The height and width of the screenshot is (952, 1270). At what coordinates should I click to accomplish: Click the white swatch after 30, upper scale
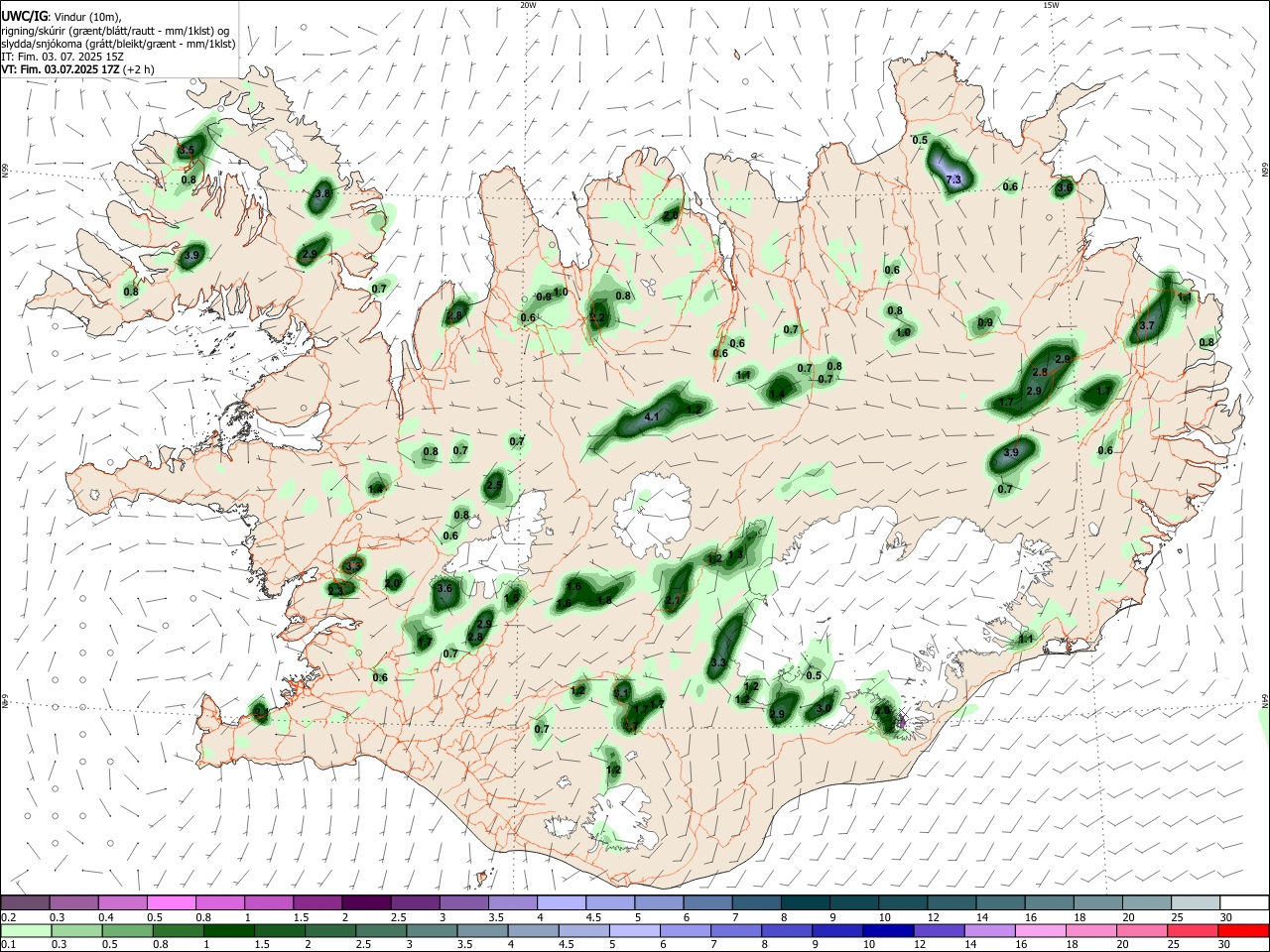(x=1242, y=902)
